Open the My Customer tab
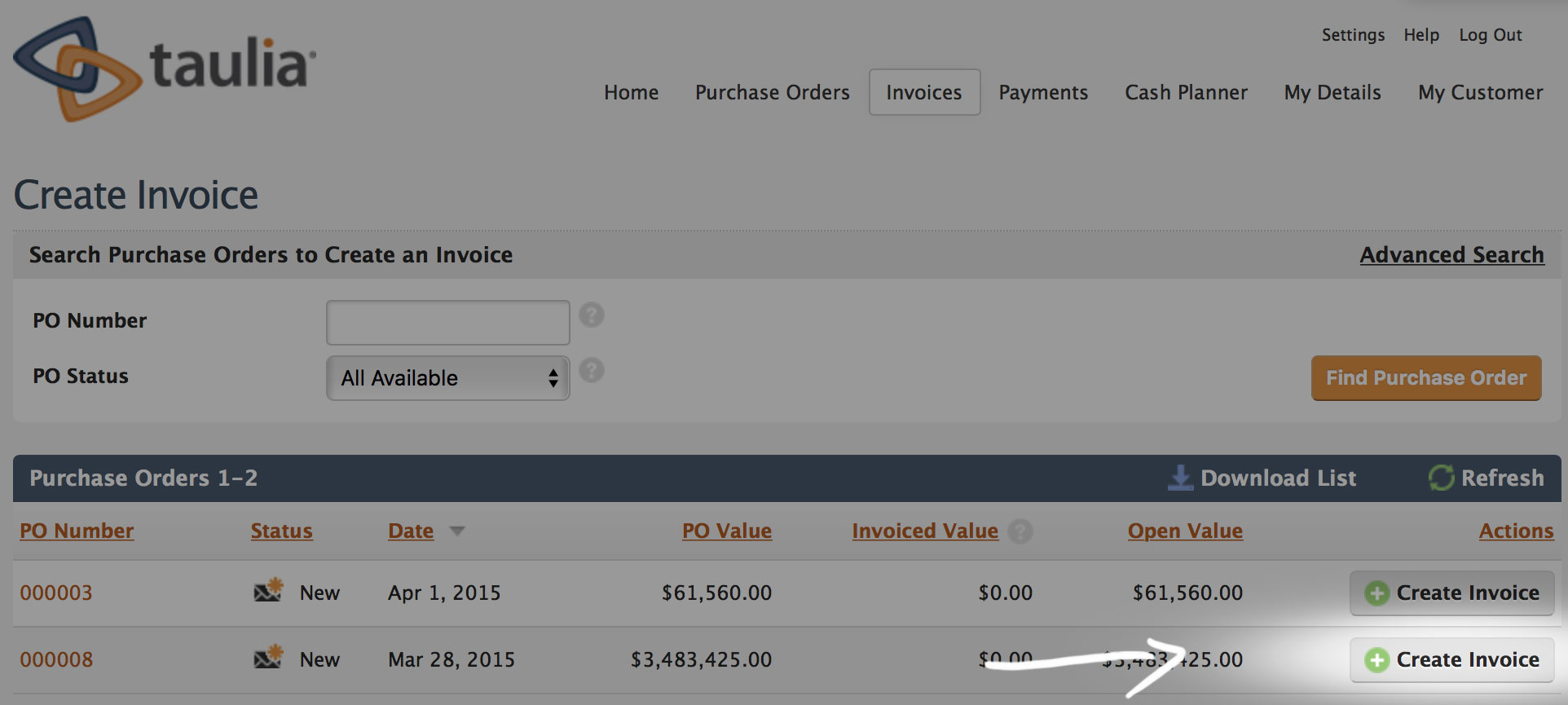 point(1481,93)
